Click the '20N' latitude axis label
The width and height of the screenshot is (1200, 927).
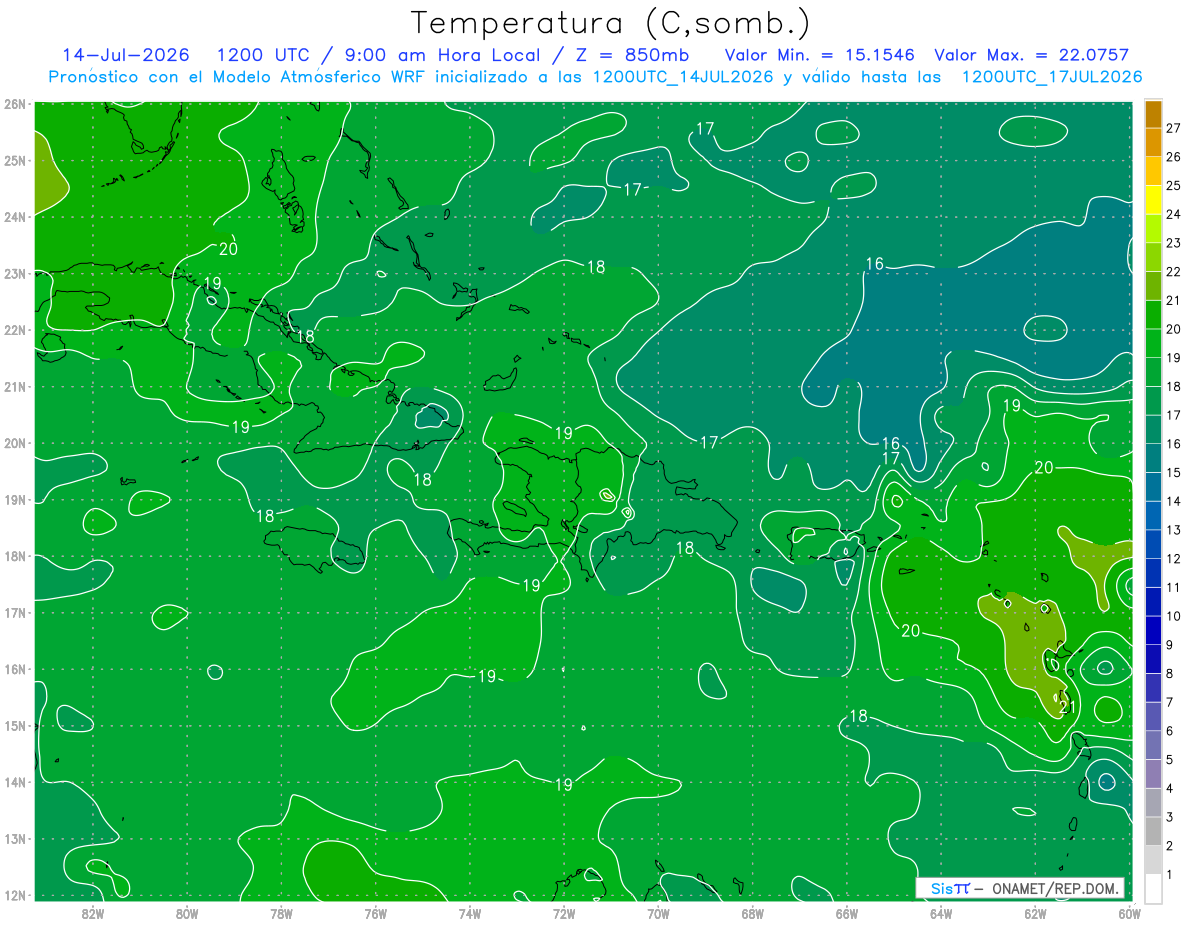coord(15,443)
